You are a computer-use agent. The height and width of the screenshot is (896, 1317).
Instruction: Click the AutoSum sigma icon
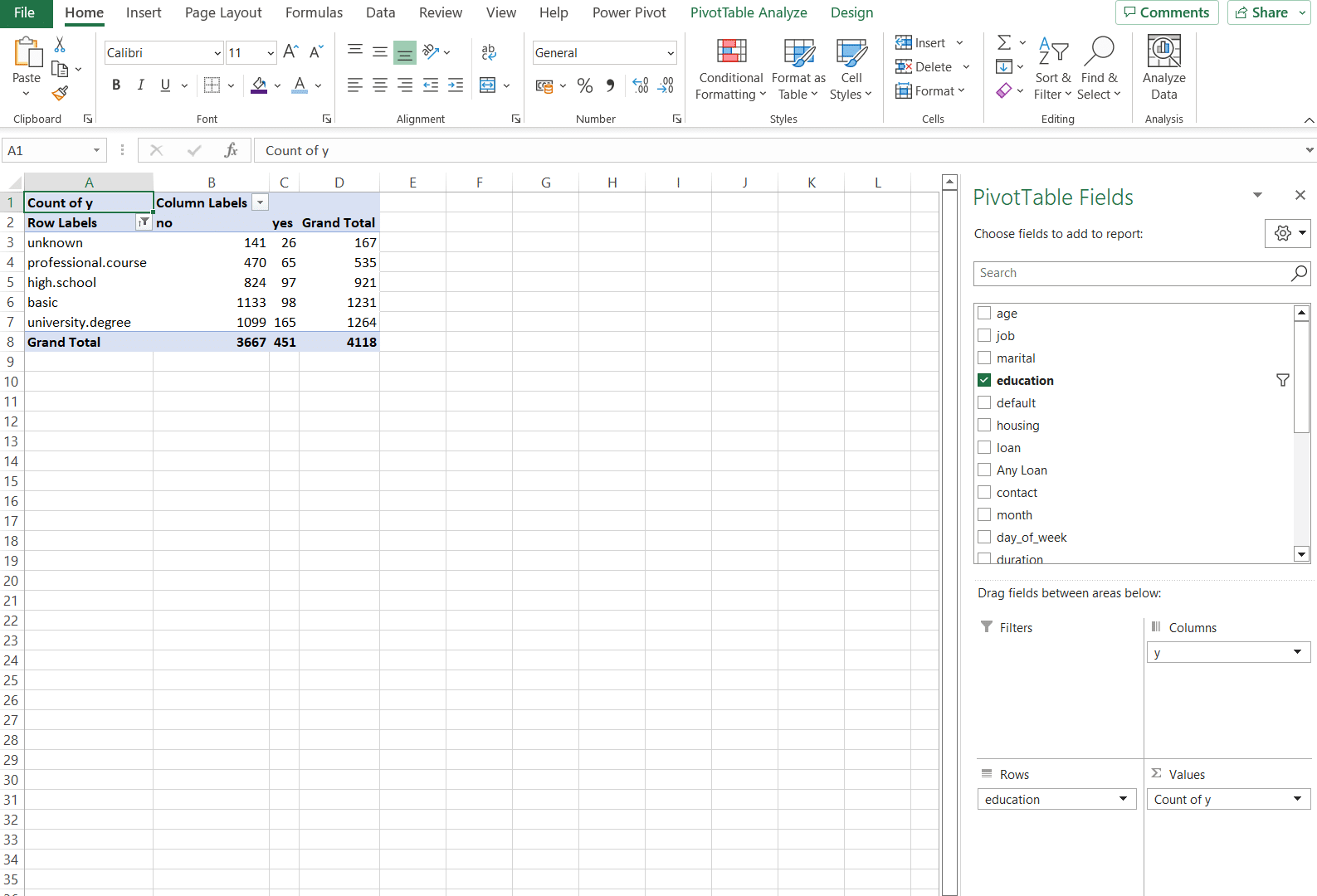(x=1004, y=42)
